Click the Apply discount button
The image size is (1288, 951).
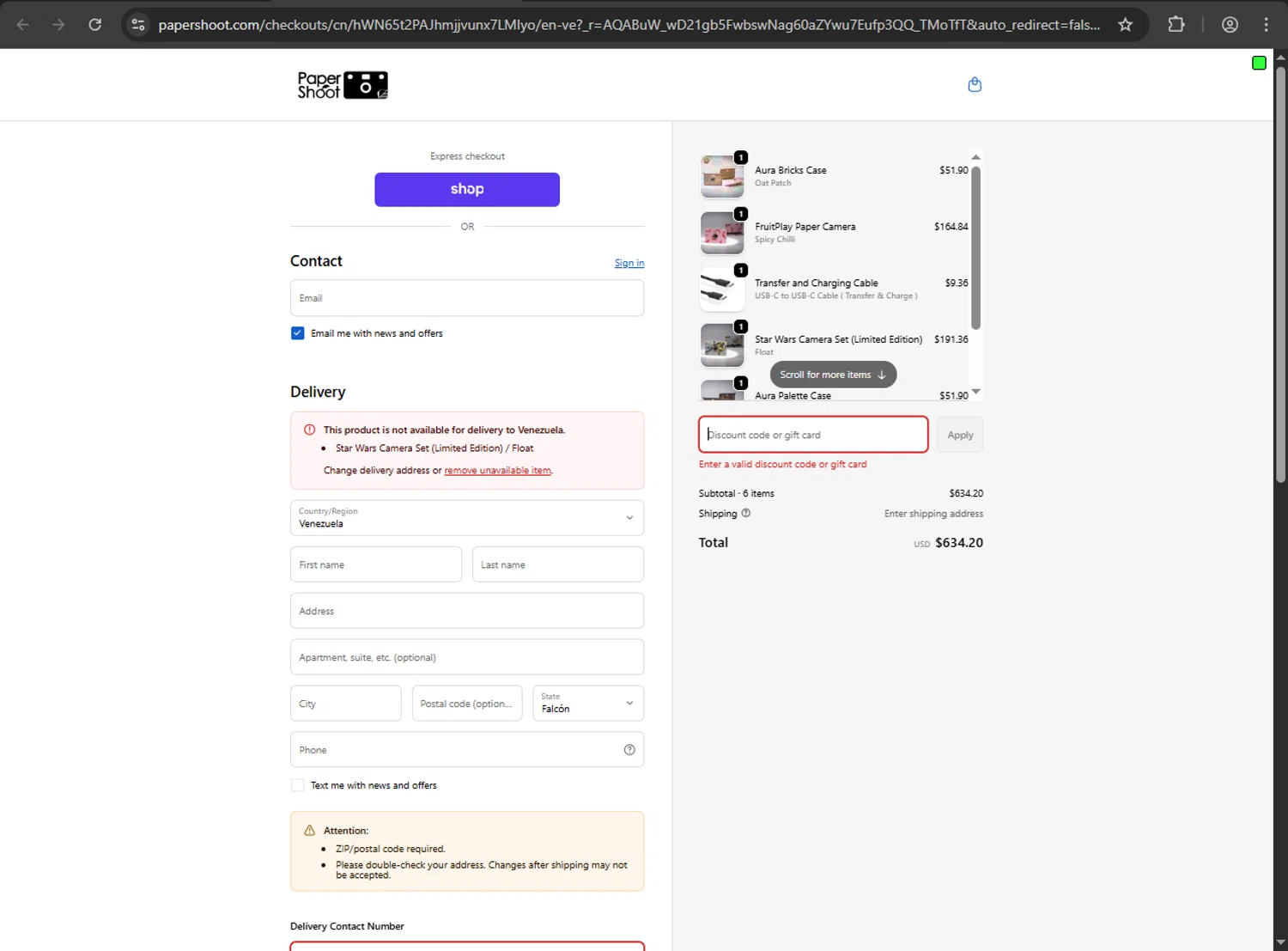(x=960, y=435)
